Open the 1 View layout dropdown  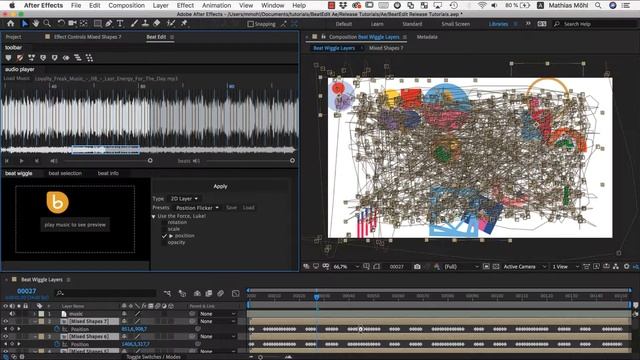click(x=565, y=267)
